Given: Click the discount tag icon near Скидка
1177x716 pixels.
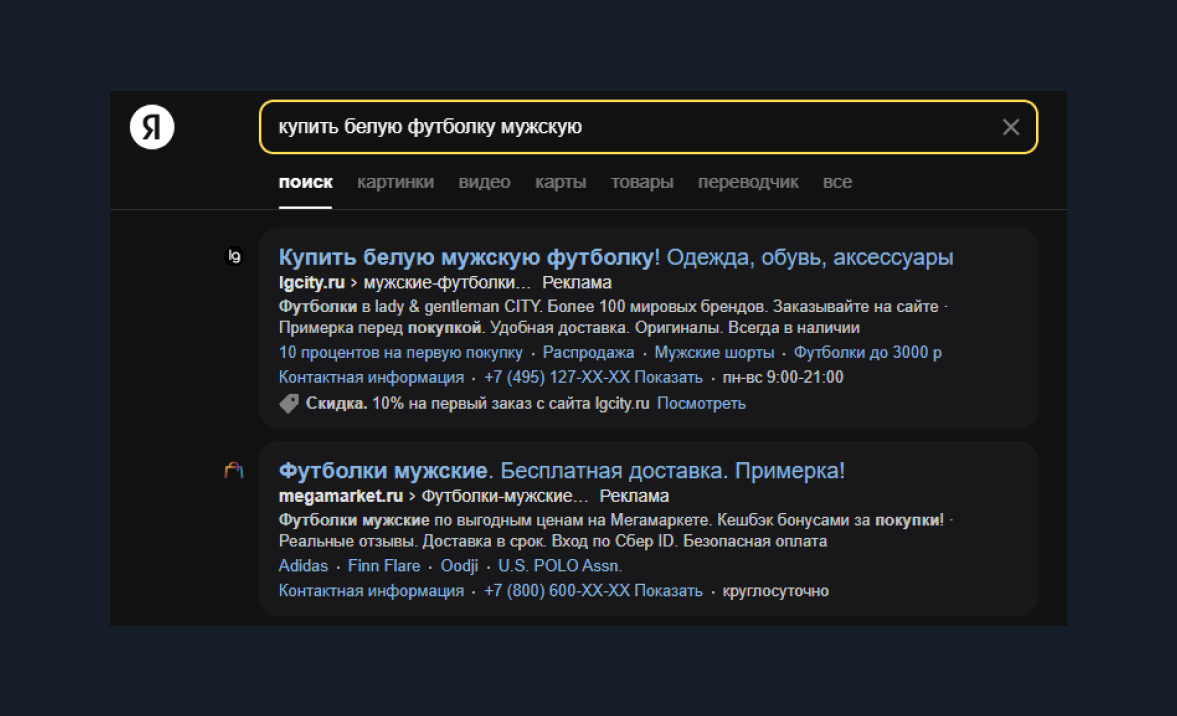Looking at the screenshot, I should (x=288, y=404).
